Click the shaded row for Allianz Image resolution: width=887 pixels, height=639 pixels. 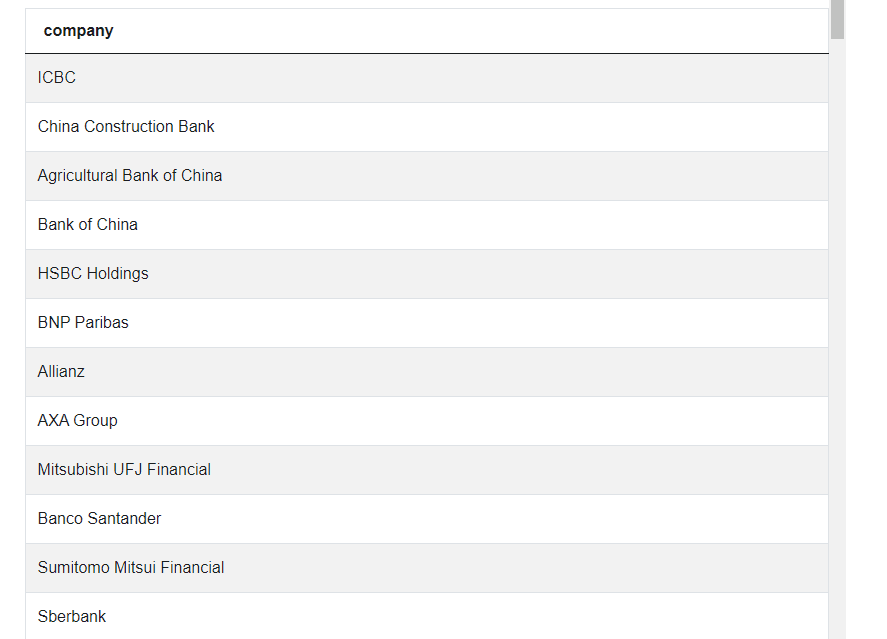click(400, 371)
